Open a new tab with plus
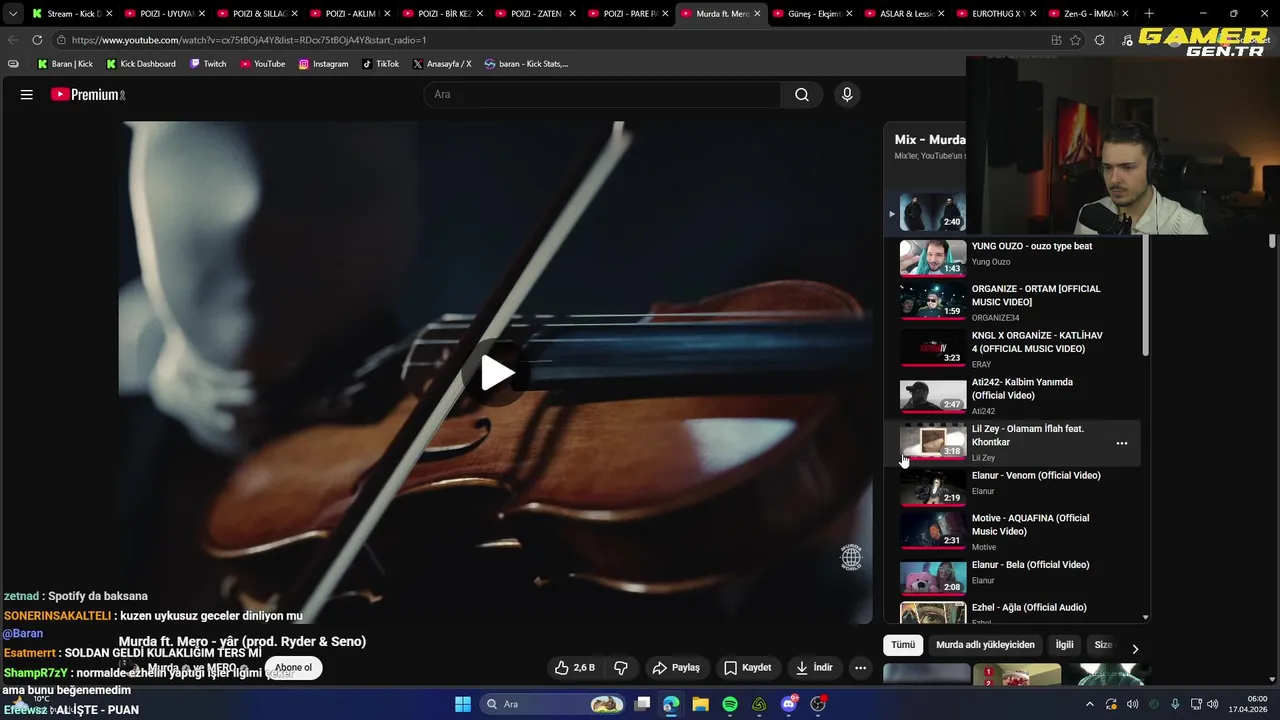 click(x=1149, y=14)
